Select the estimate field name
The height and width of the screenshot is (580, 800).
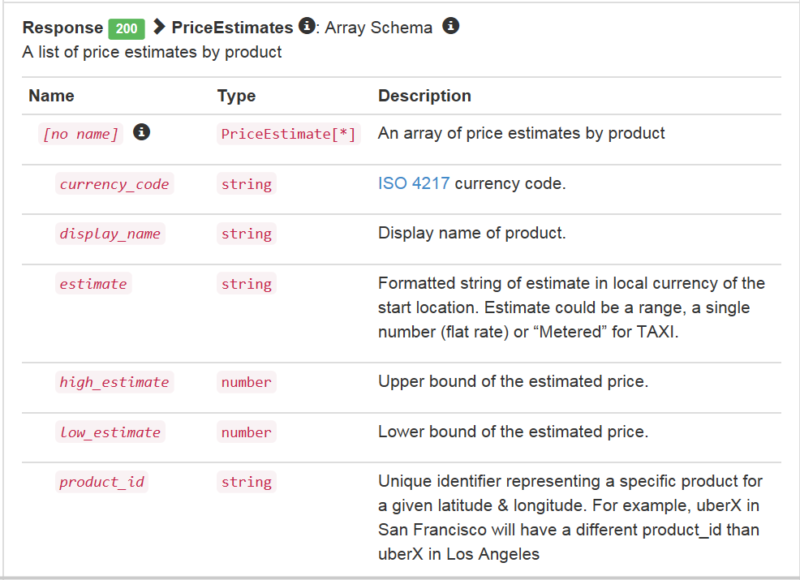click(x=93, y=284)
